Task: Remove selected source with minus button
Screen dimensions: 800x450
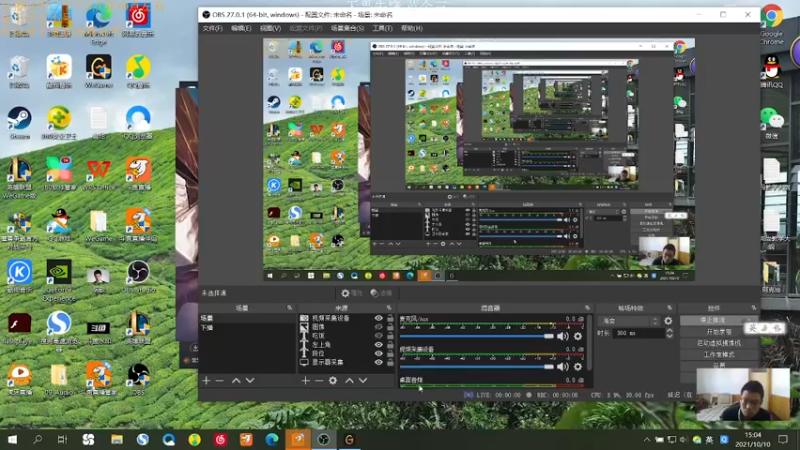Action: 319,381
